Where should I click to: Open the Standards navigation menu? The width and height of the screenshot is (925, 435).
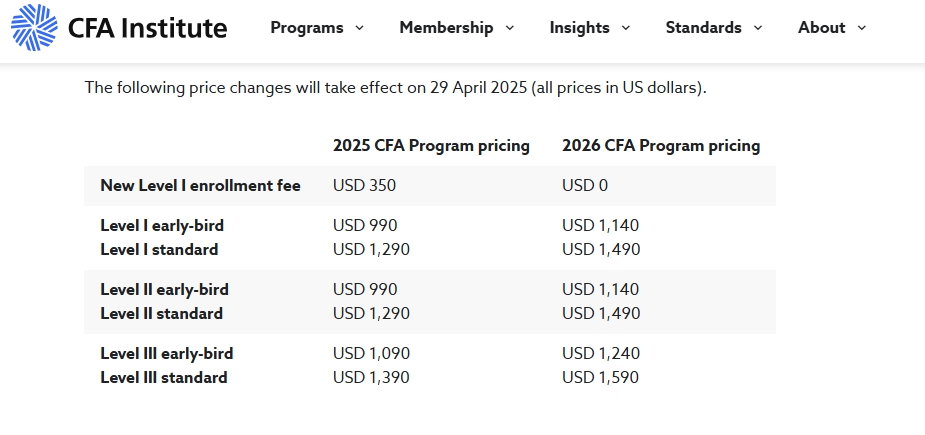703,28
